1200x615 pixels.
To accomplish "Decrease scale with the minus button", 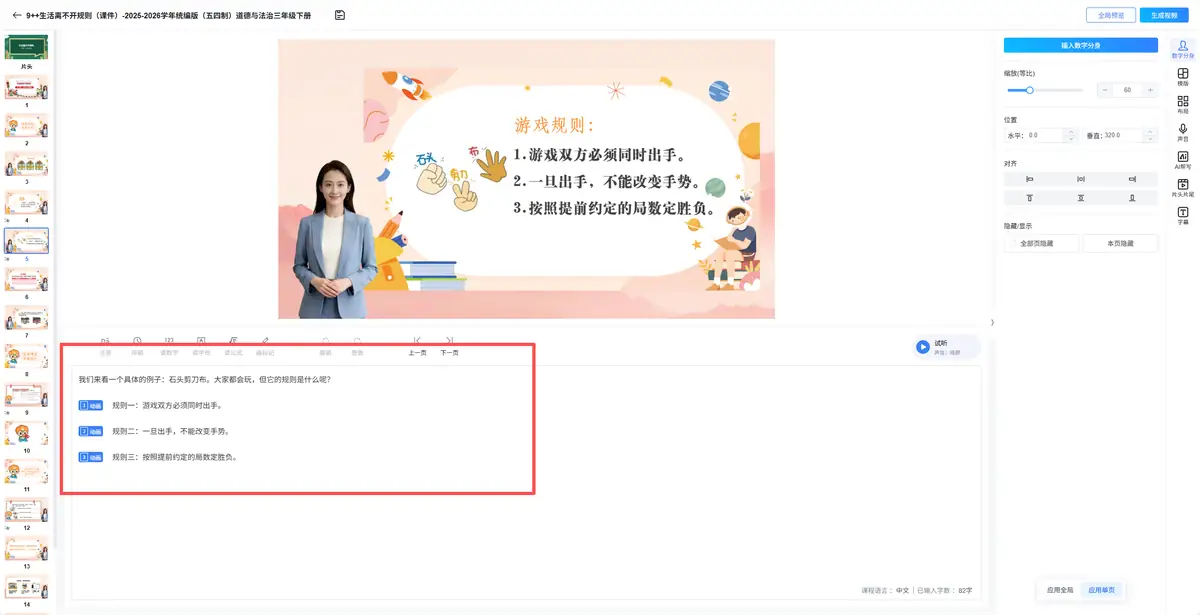I will coord(1105,90).
